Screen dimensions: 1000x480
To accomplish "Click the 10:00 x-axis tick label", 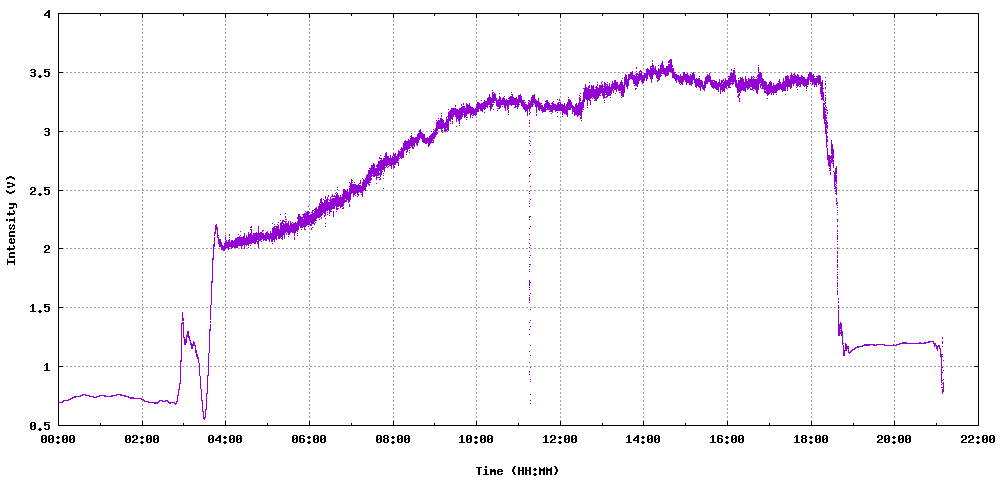I will pyautogui.click(x=476, y=439).
